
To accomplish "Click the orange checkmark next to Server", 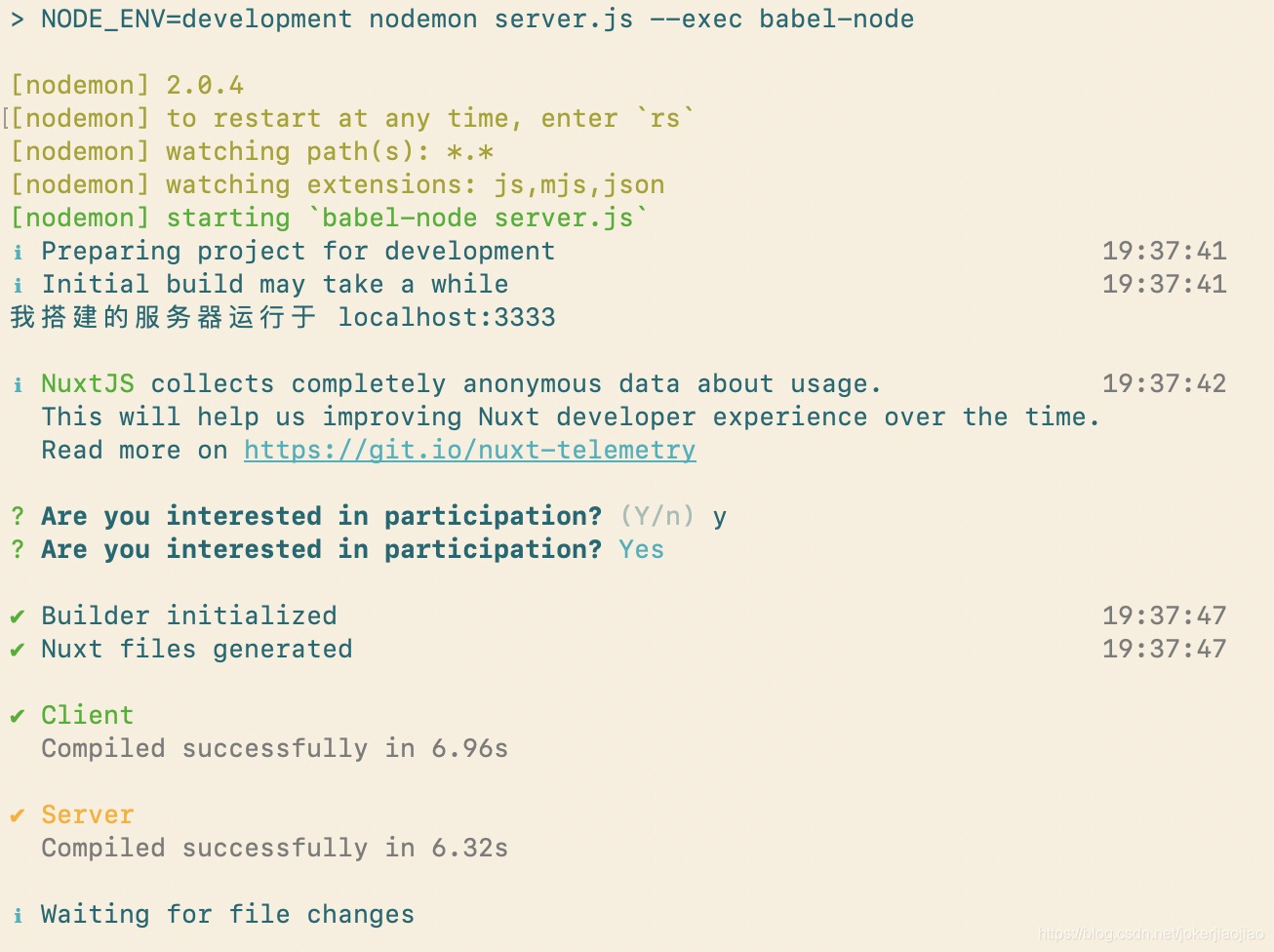I will pos(18,815).
